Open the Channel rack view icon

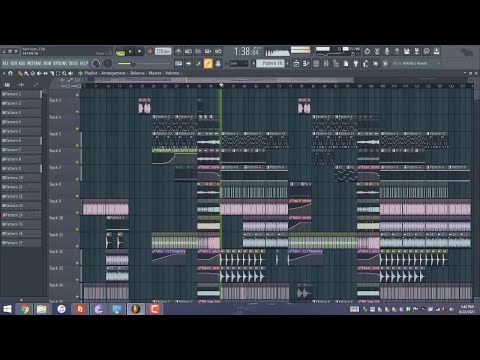click(x=316, y=63)
